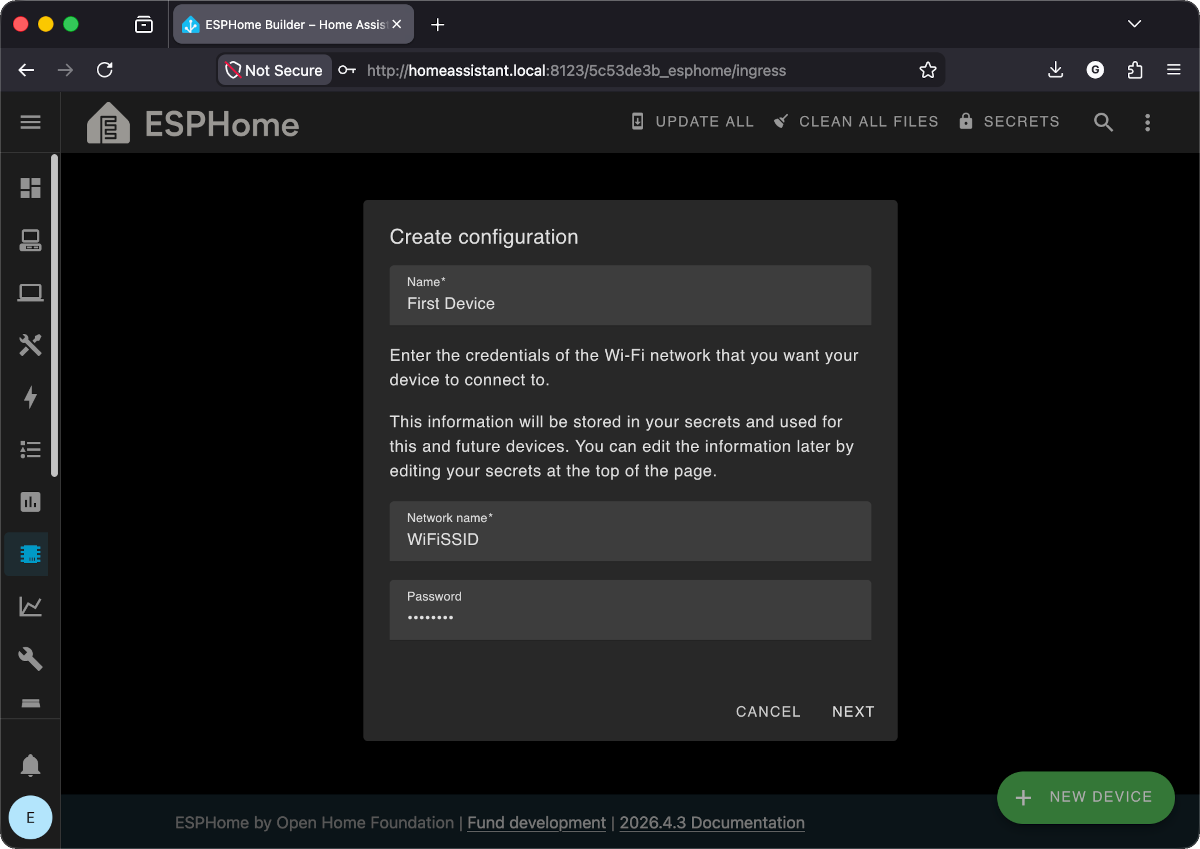Open the ESPHome three-dot overflow menu
Image resolution: width=1200 pixels, height=849 pixels.
click(x=1147, y=122)
